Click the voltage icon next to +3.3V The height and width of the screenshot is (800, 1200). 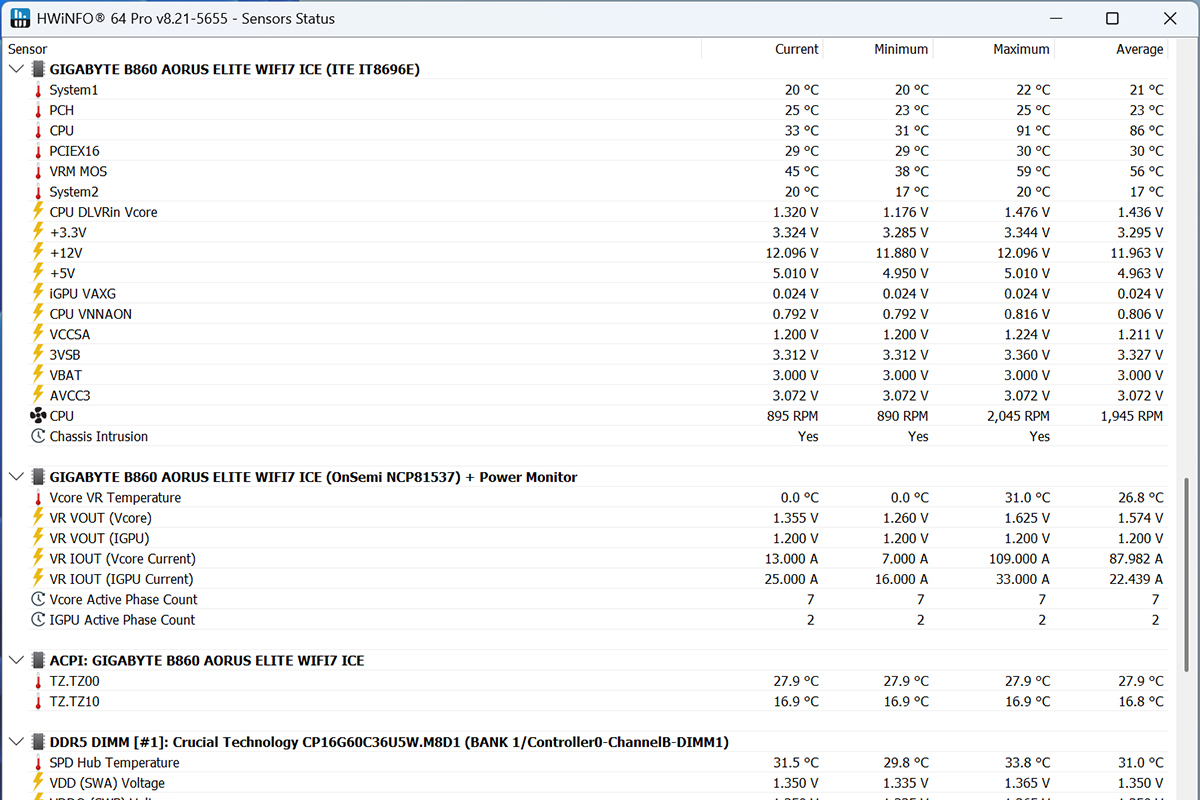pyautogui.click(x=39, y=232)
